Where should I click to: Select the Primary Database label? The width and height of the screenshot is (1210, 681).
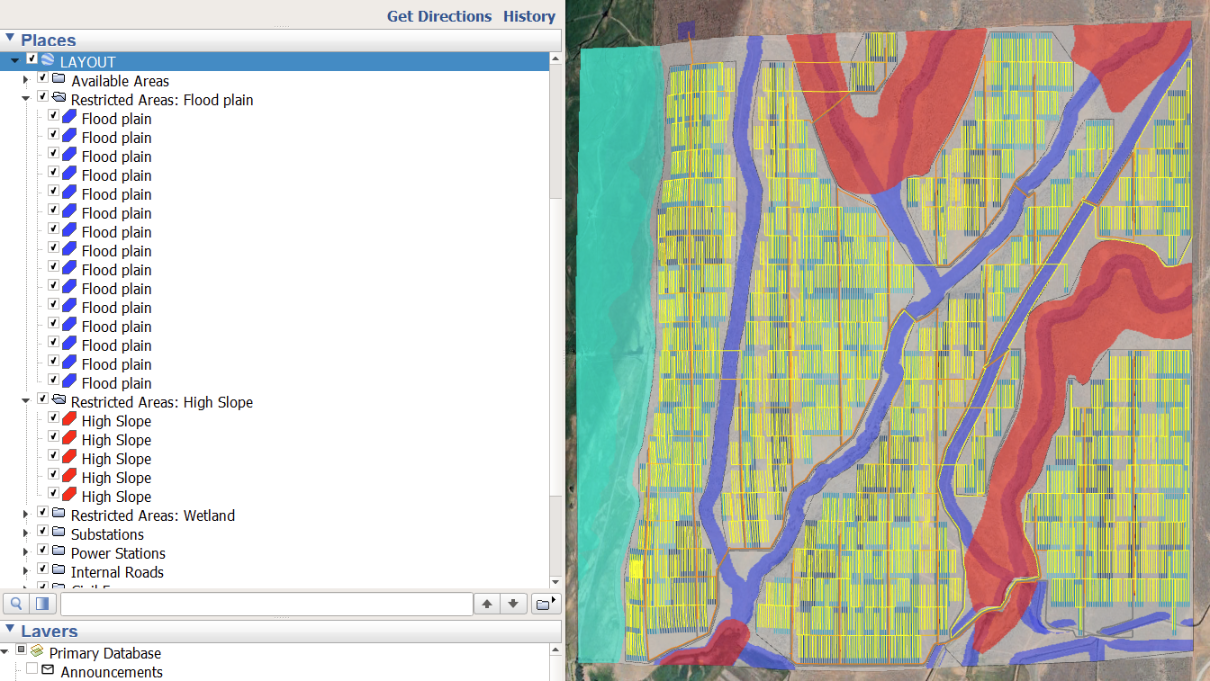105,653
